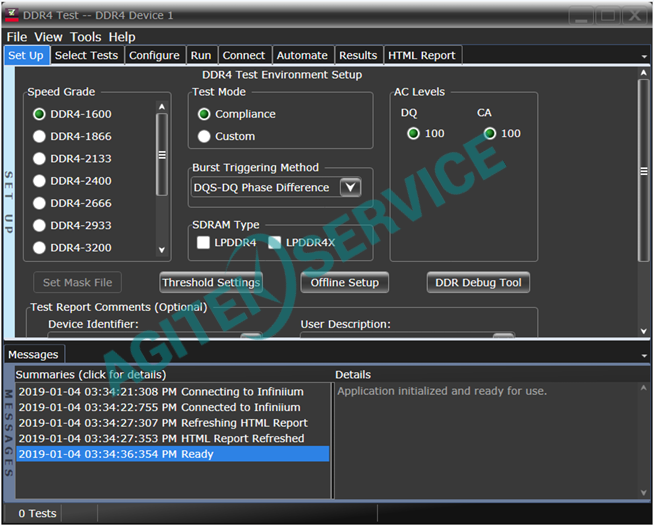
Task: Switch to the Set Up tab
Action: [26, 55]
